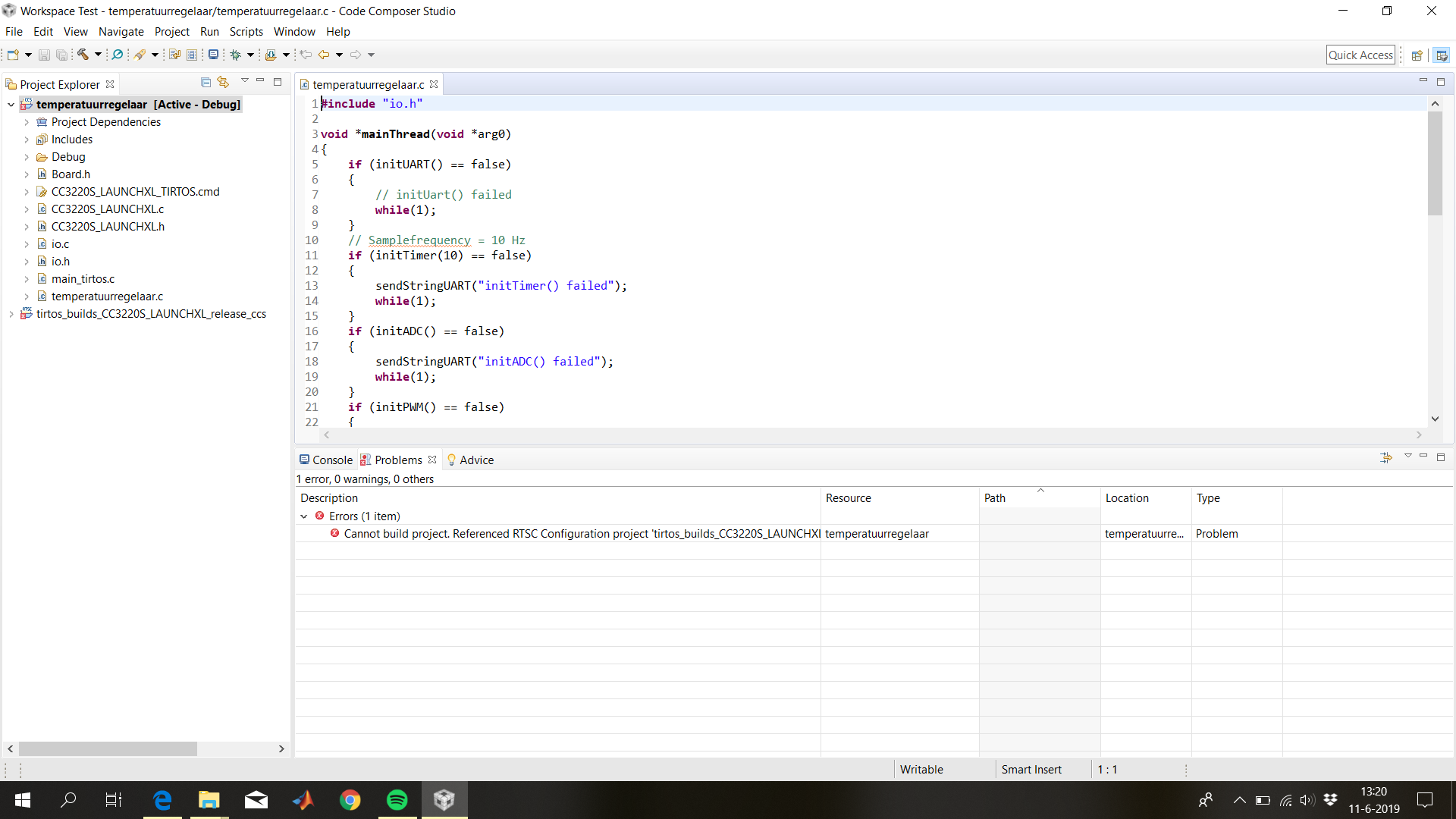Screen dimensions: 1456x819
Task: Click the flashlight pen toolbar icon
Action: (140, 55)
